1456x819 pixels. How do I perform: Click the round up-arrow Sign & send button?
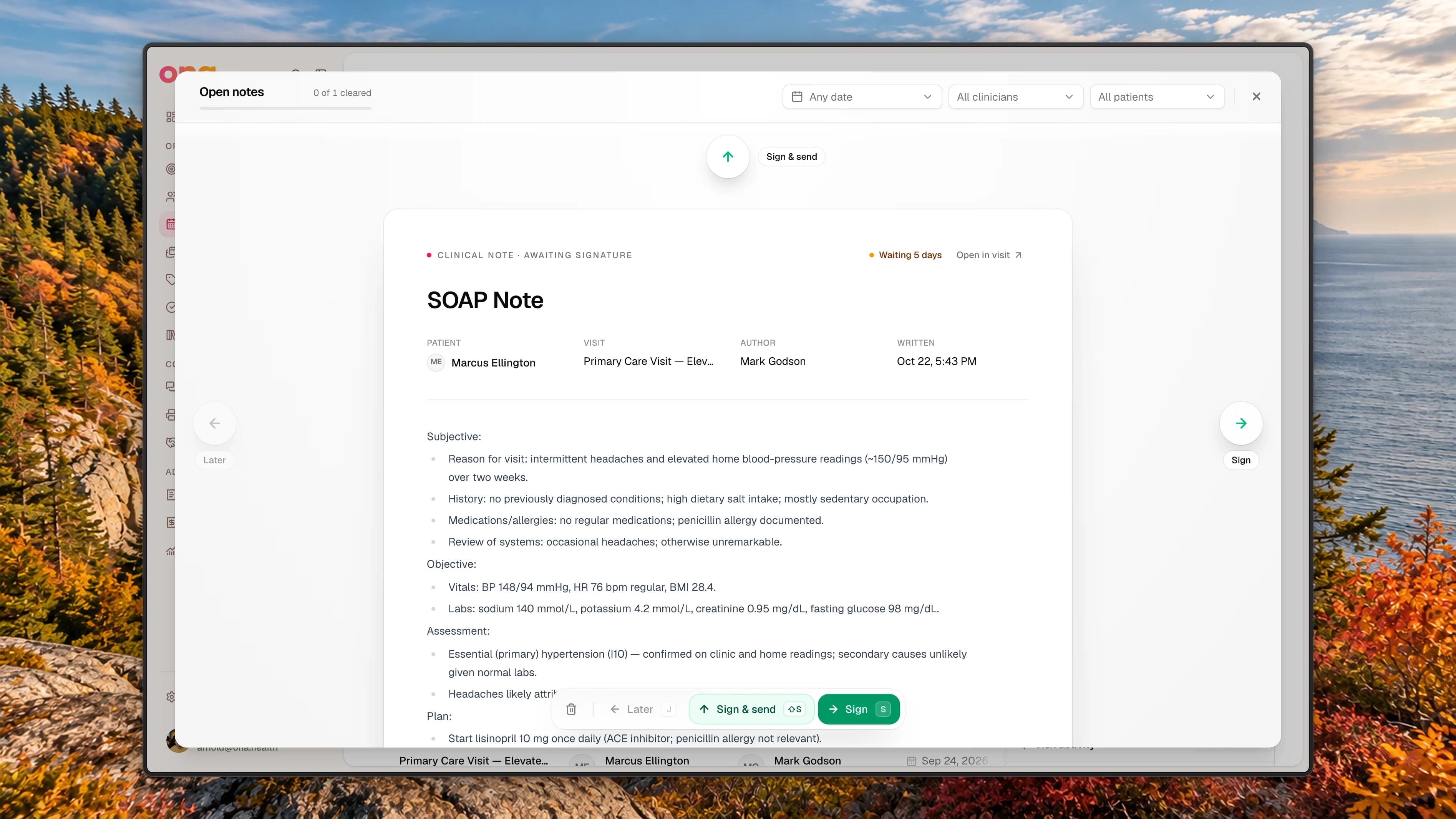coord(728,157)
